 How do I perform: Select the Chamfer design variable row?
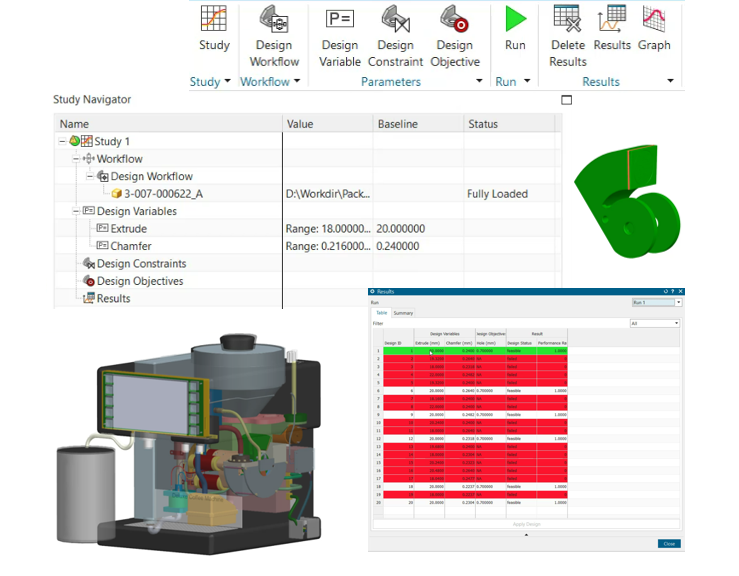131,246
